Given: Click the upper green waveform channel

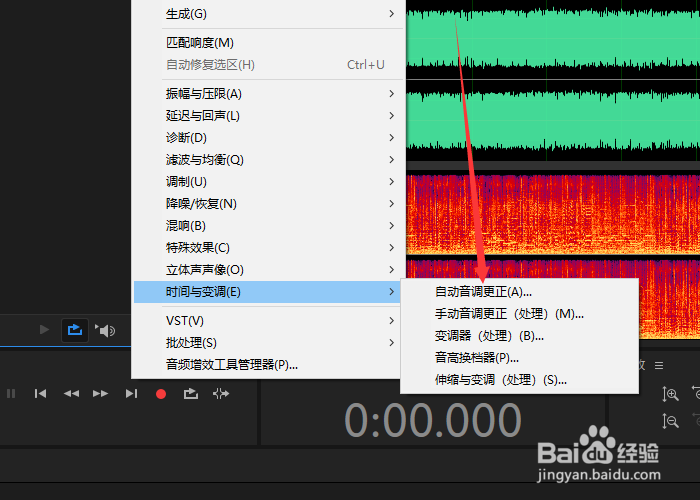Looking at the screenshot, I should (553, 39).
